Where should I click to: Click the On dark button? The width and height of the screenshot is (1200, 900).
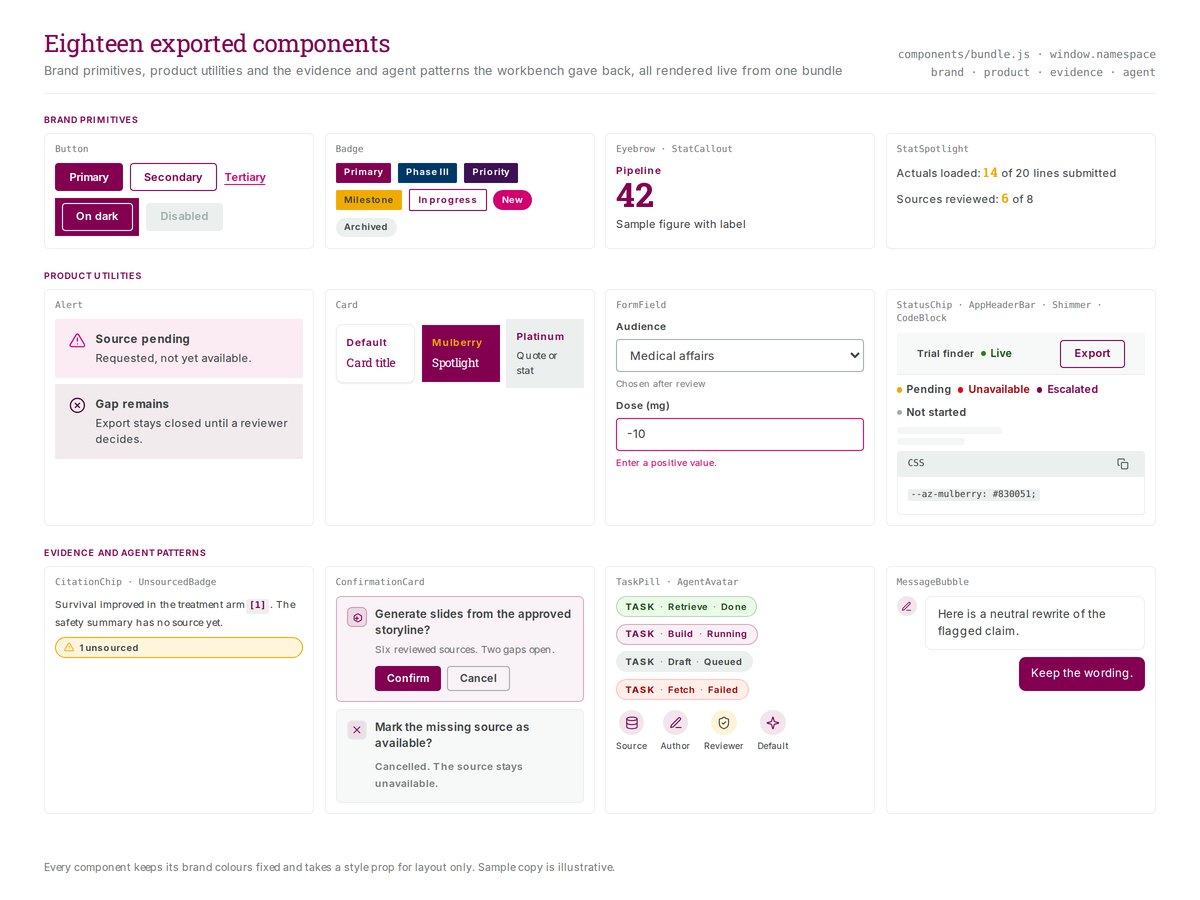pyautogui.click(x=97, y=216)
